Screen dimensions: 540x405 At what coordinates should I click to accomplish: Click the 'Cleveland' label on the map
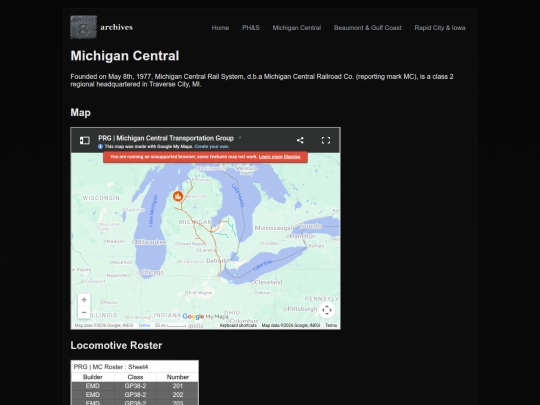click(268, 282)
